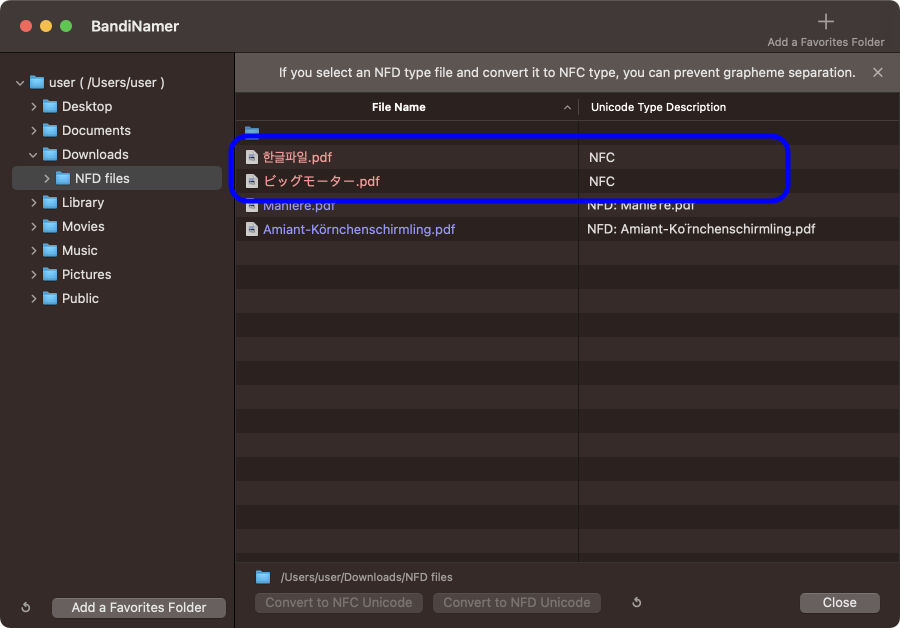Click the Amiant-Körnchenschirmling.pdf file icon
The image size is (900, 628).
(x=252, y=229)
